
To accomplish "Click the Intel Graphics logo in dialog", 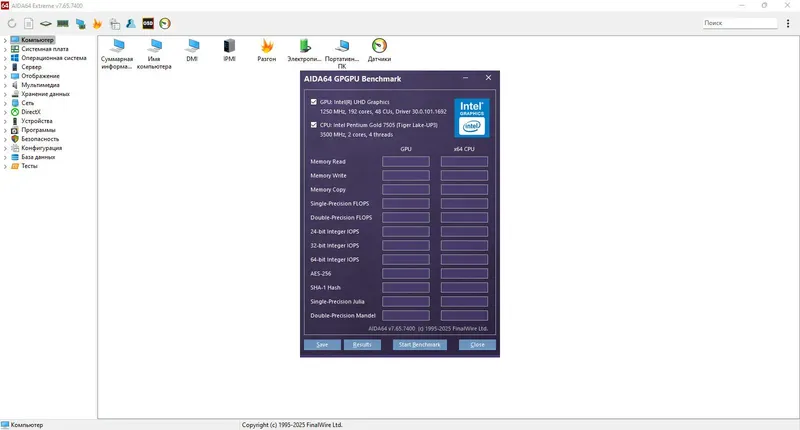I will pyautogui.click(x=472, y=118).
